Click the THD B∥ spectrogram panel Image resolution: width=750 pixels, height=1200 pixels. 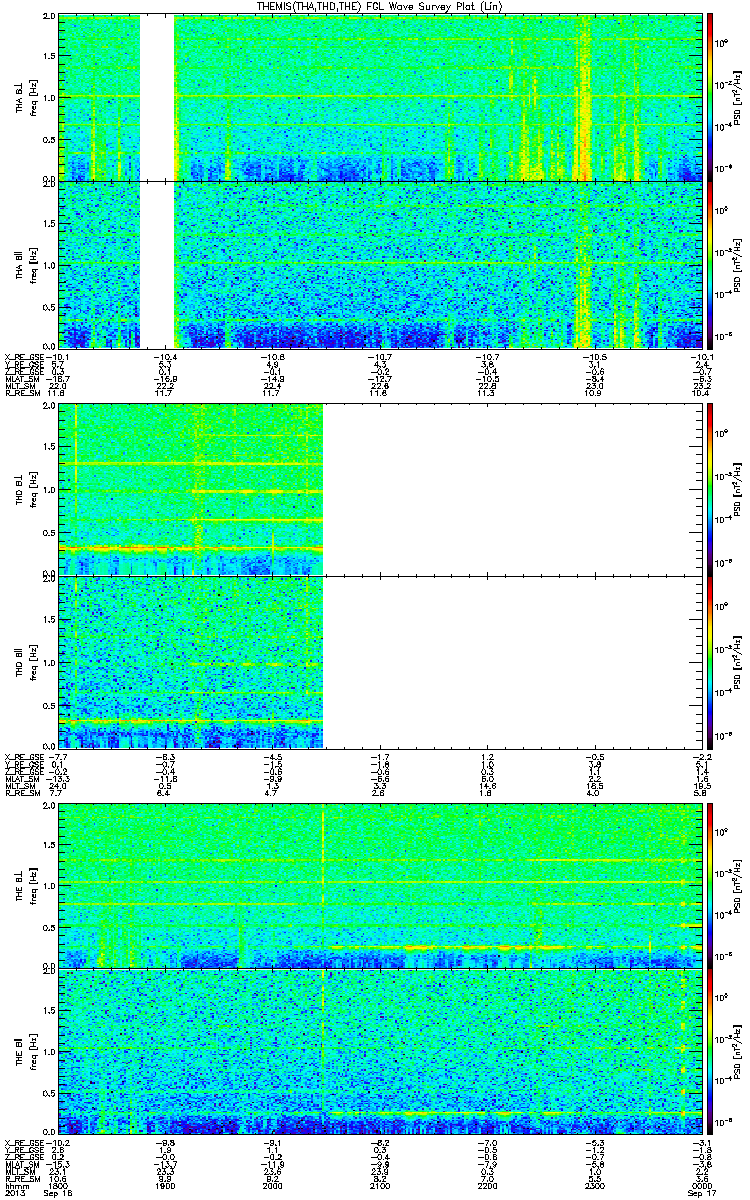[x=191, y=661]
